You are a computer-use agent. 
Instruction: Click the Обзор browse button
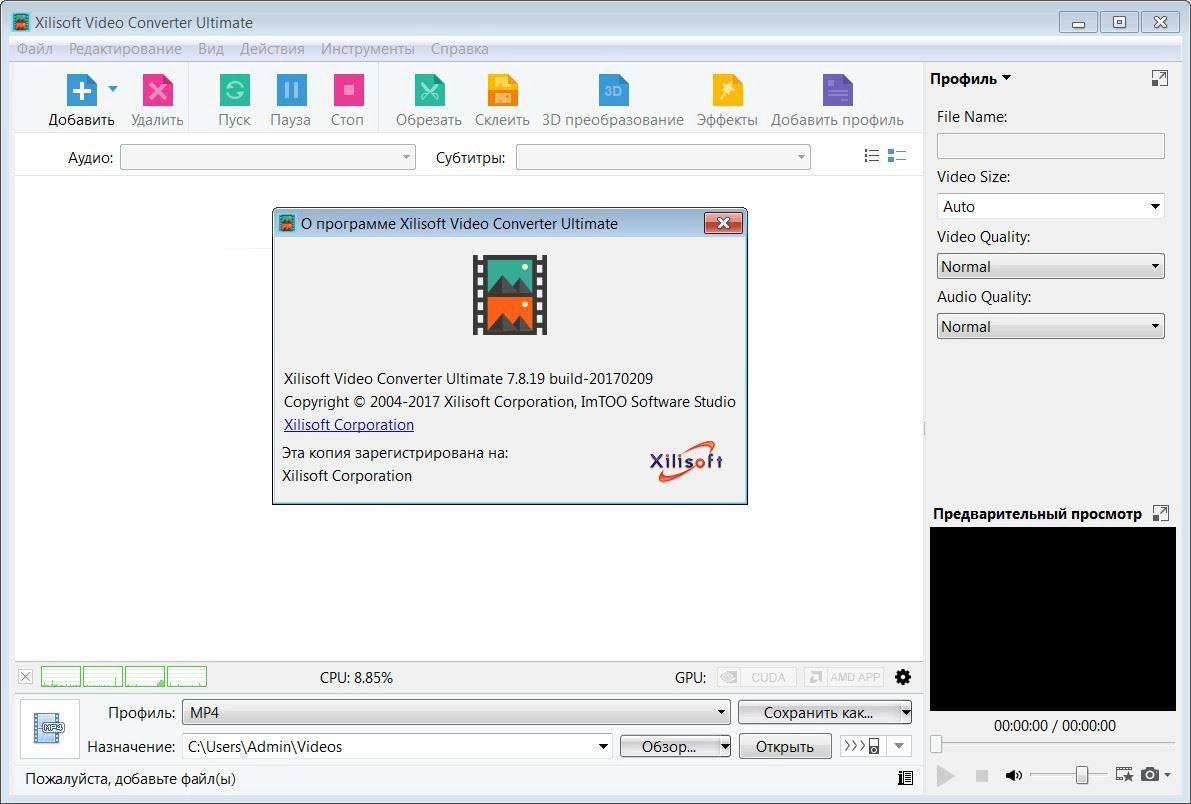669,746
